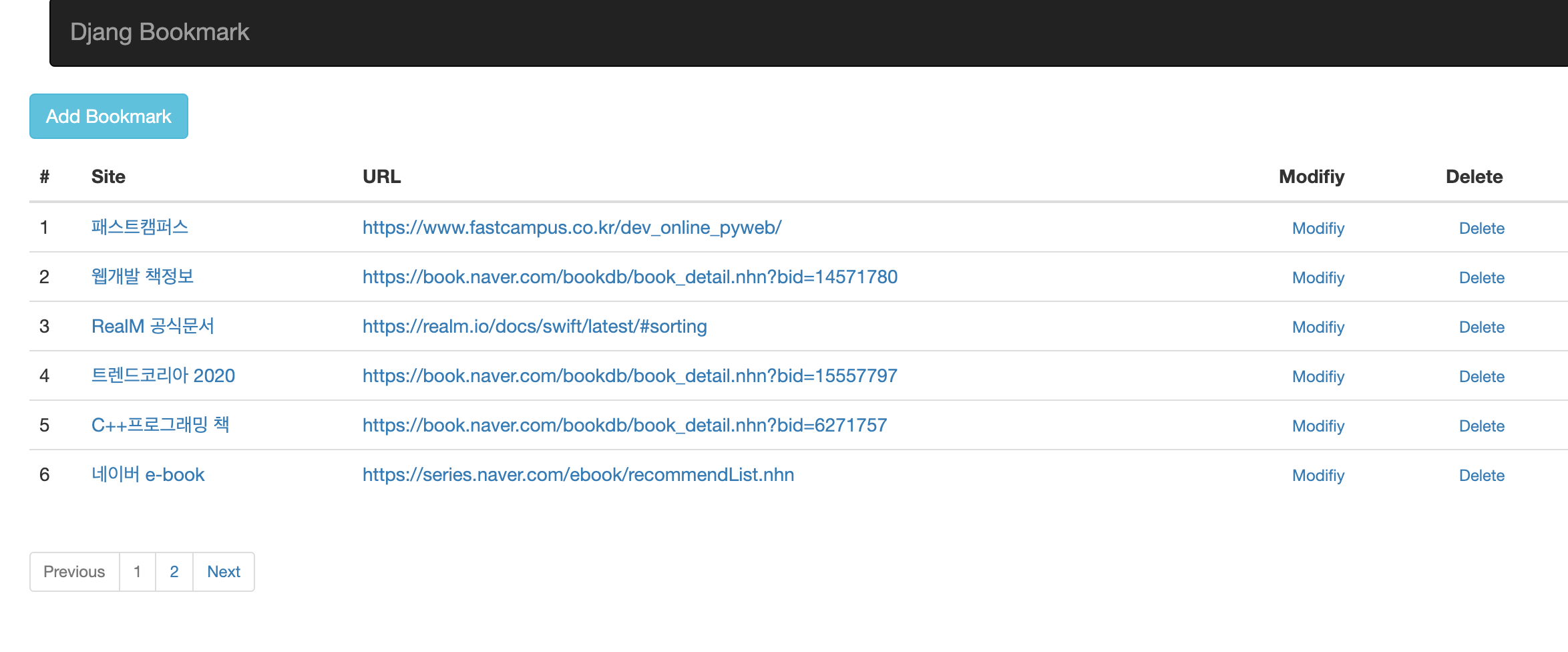
Task: Visit the naver book URL with bid=15557797
Action: (630, 376)
